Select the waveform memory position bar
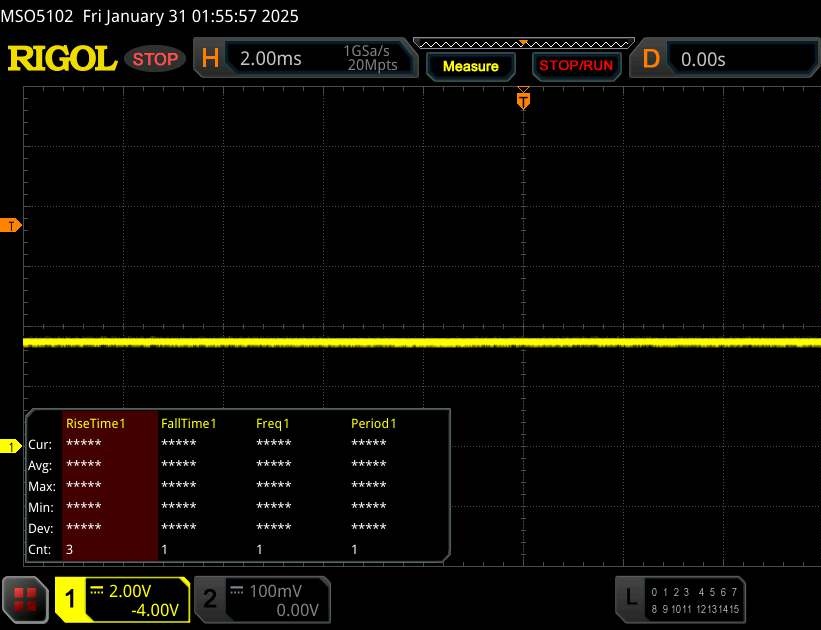821x630 pixels. [524, 43]
